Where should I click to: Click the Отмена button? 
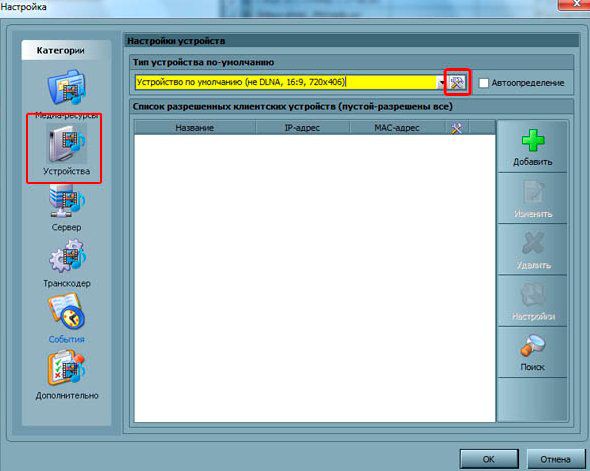pyautogui.click(x=556, y=459)
